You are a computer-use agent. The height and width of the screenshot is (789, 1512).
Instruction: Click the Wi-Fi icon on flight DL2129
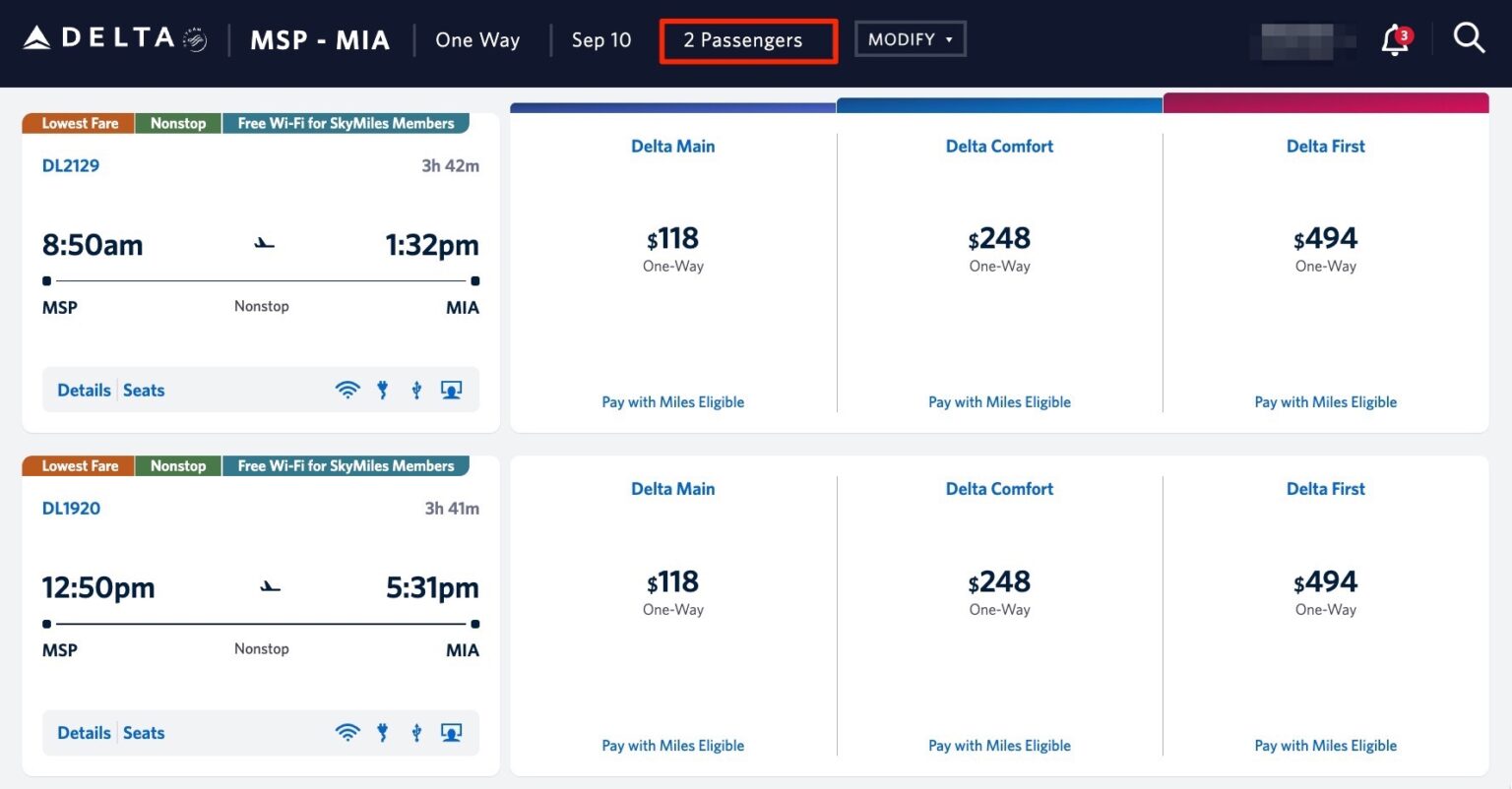point(347,390)
